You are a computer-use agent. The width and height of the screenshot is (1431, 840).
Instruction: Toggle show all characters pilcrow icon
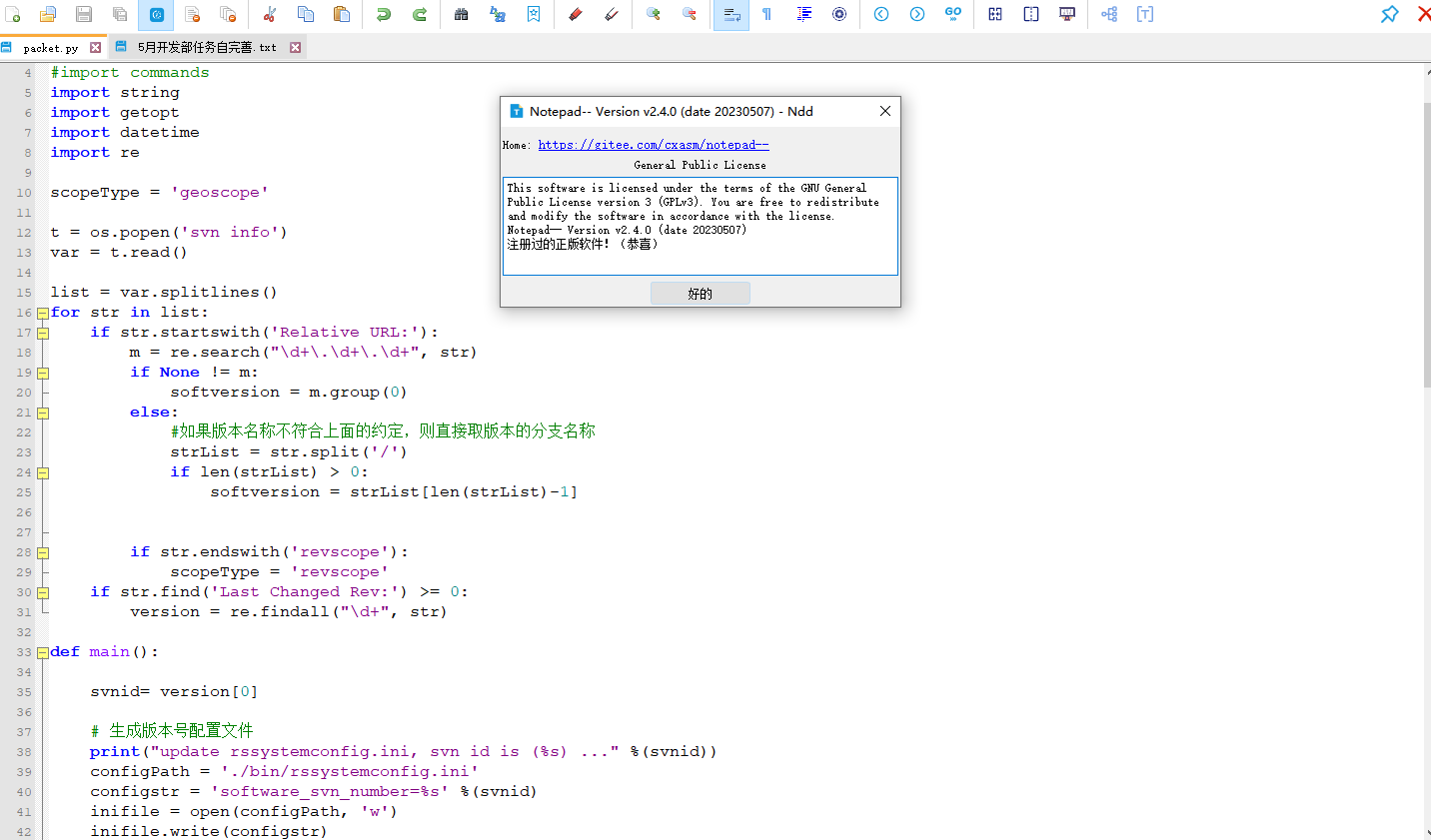767,14
